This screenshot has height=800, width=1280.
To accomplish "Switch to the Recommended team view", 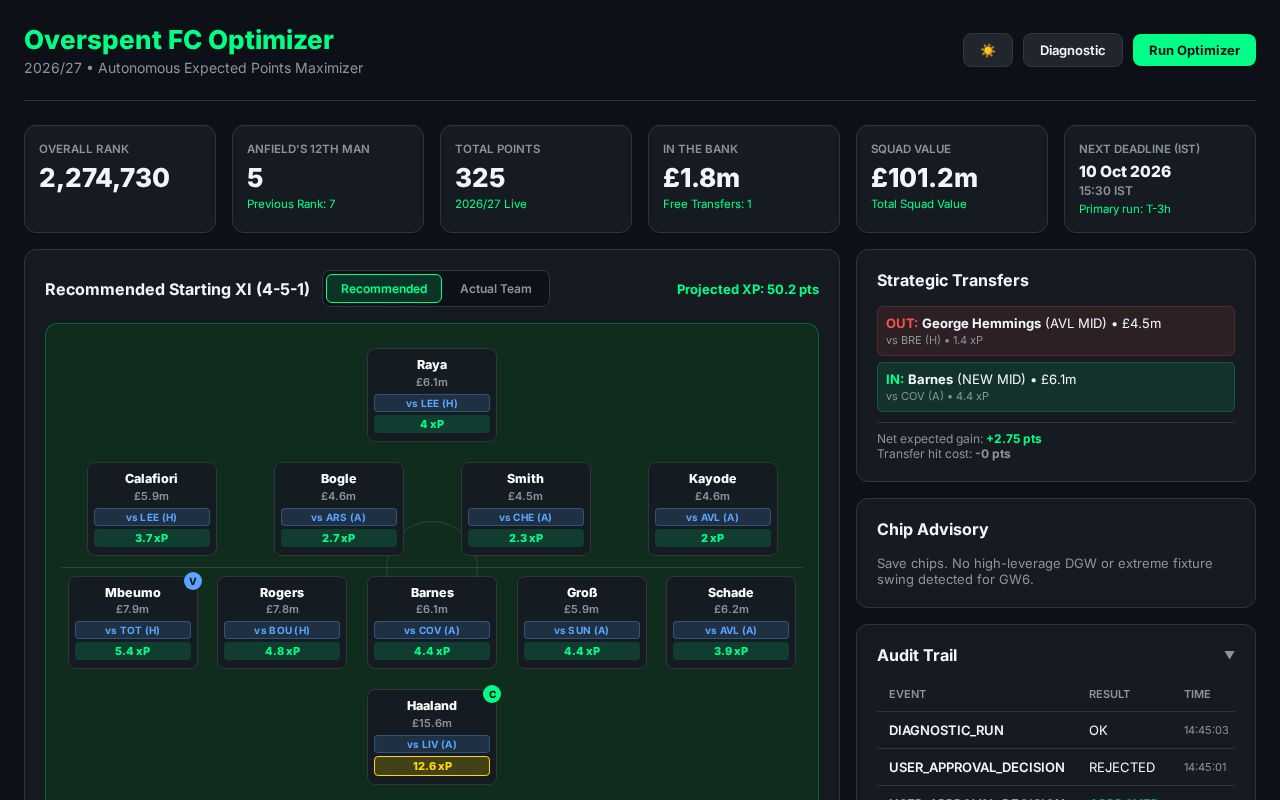I will click(384, 289).
